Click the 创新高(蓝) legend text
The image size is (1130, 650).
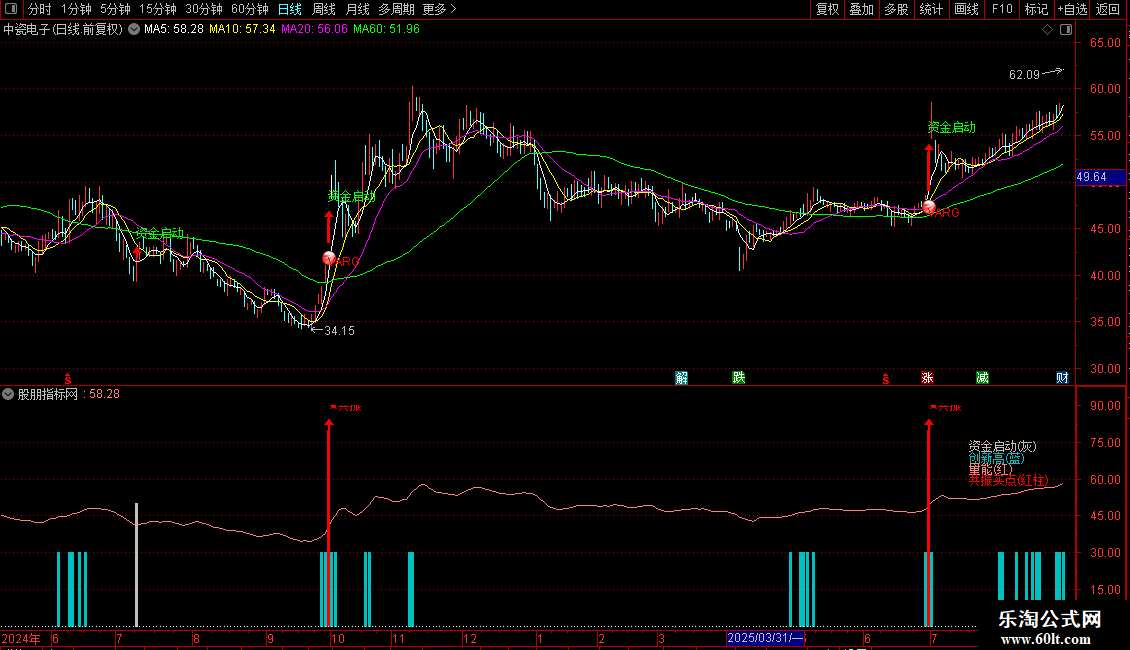tap(996, 458)
